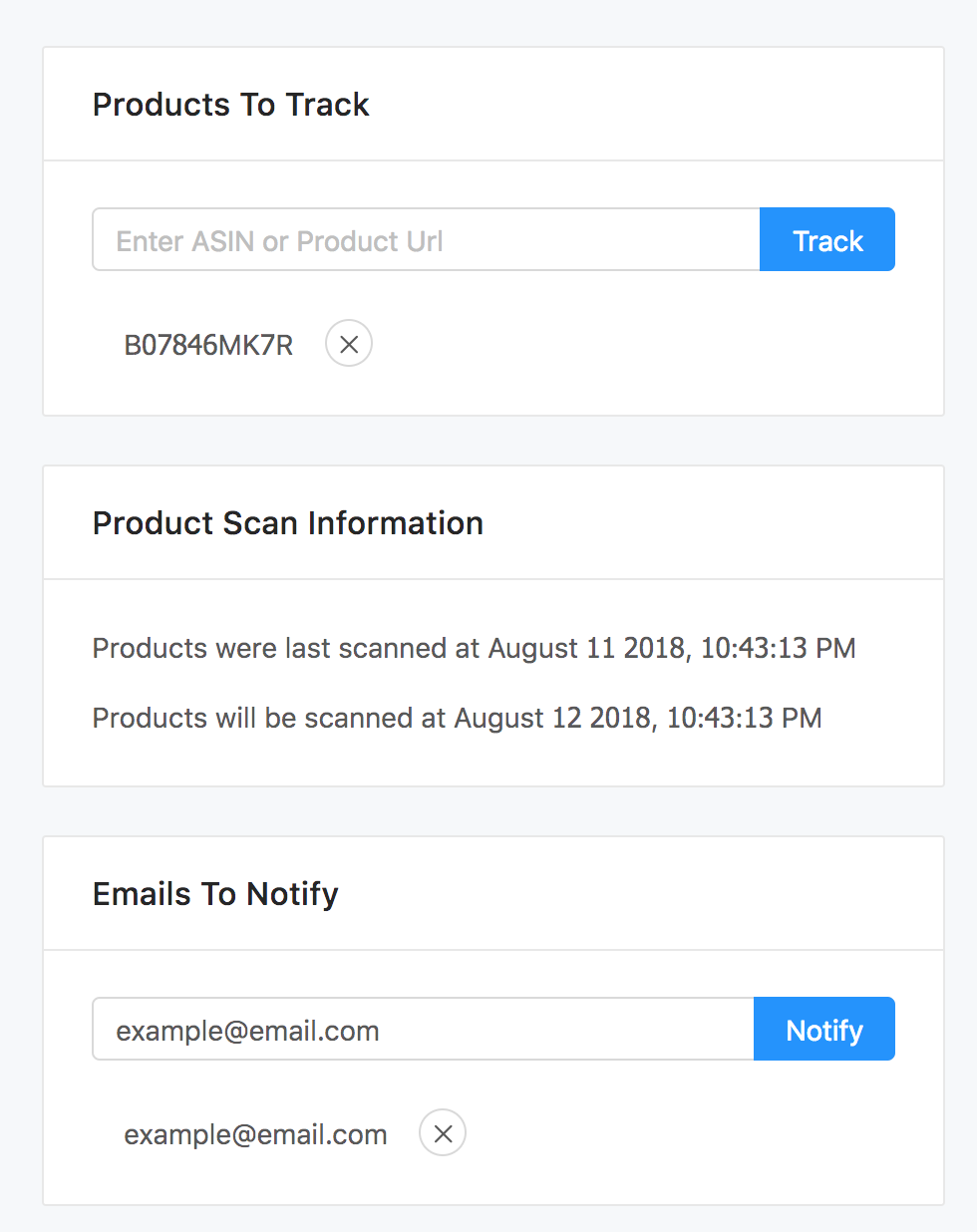
Task: Remove example@email.com from notify list
Action: click(443, 1133)
